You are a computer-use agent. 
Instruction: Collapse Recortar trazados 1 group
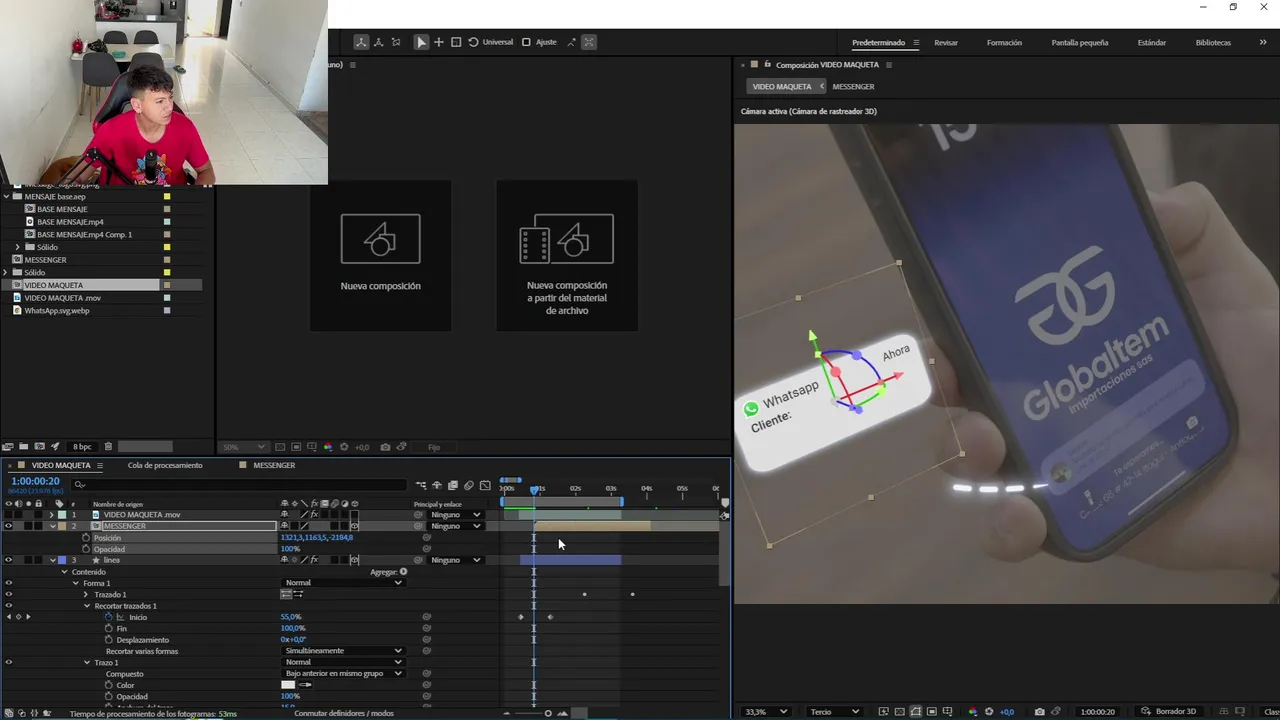pyautogui.click(x=87, y=606)
